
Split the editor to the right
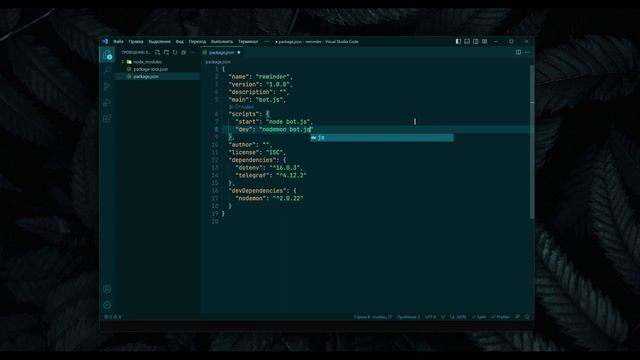pos(518,52)
